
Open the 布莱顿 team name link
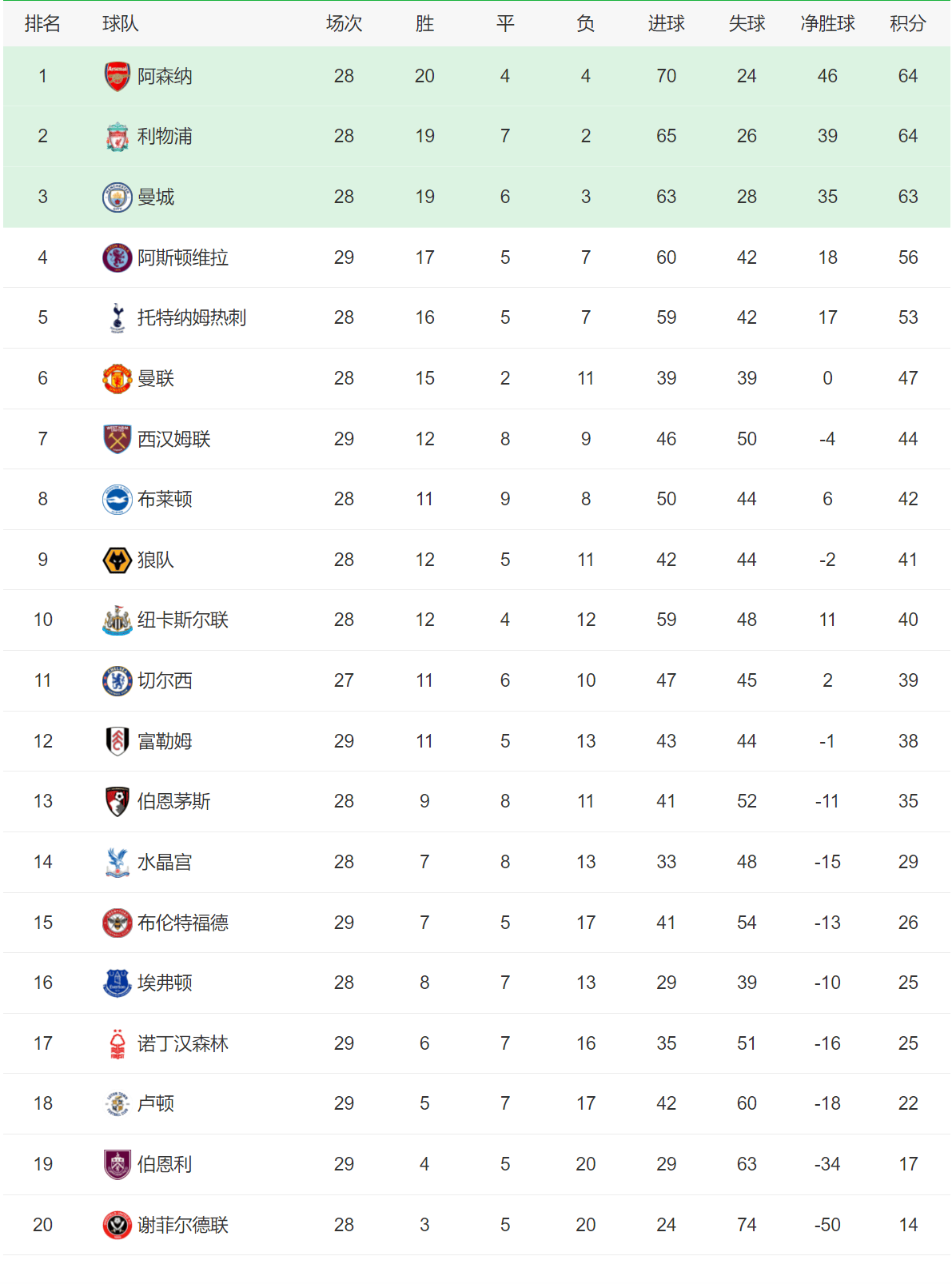(165, 500)
